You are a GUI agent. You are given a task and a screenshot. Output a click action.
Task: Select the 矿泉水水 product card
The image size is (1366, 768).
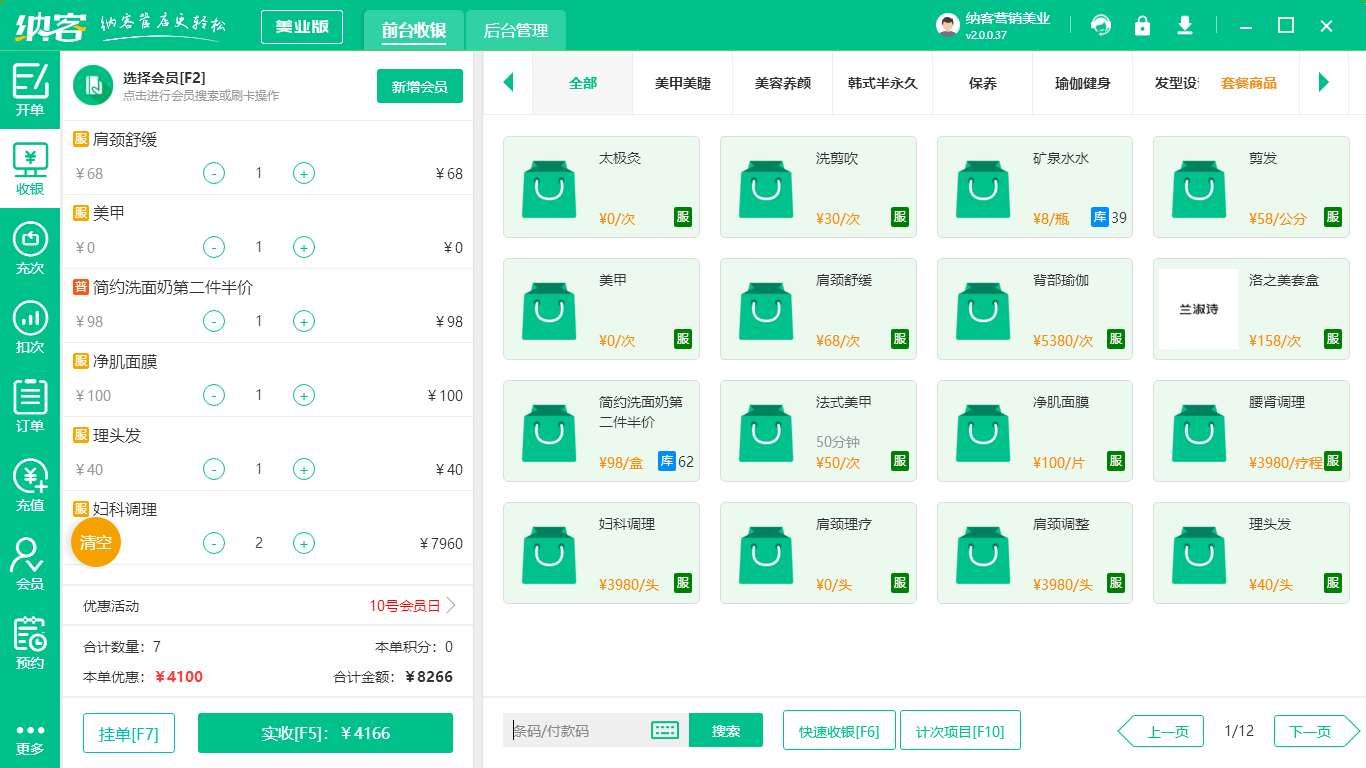click(x=1035, y=187)
